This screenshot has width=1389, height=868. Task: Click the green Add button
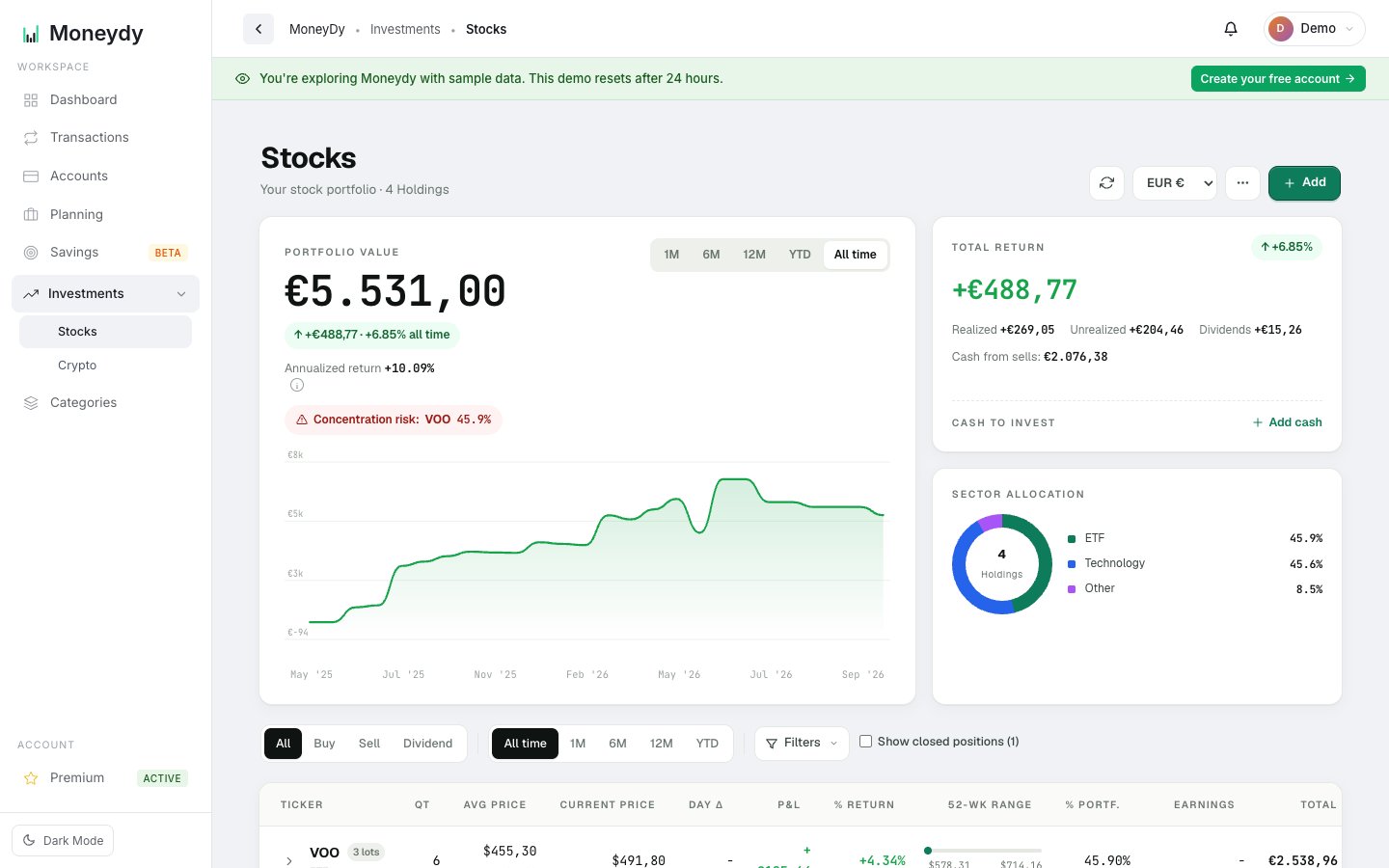[x=1304, y=182]
